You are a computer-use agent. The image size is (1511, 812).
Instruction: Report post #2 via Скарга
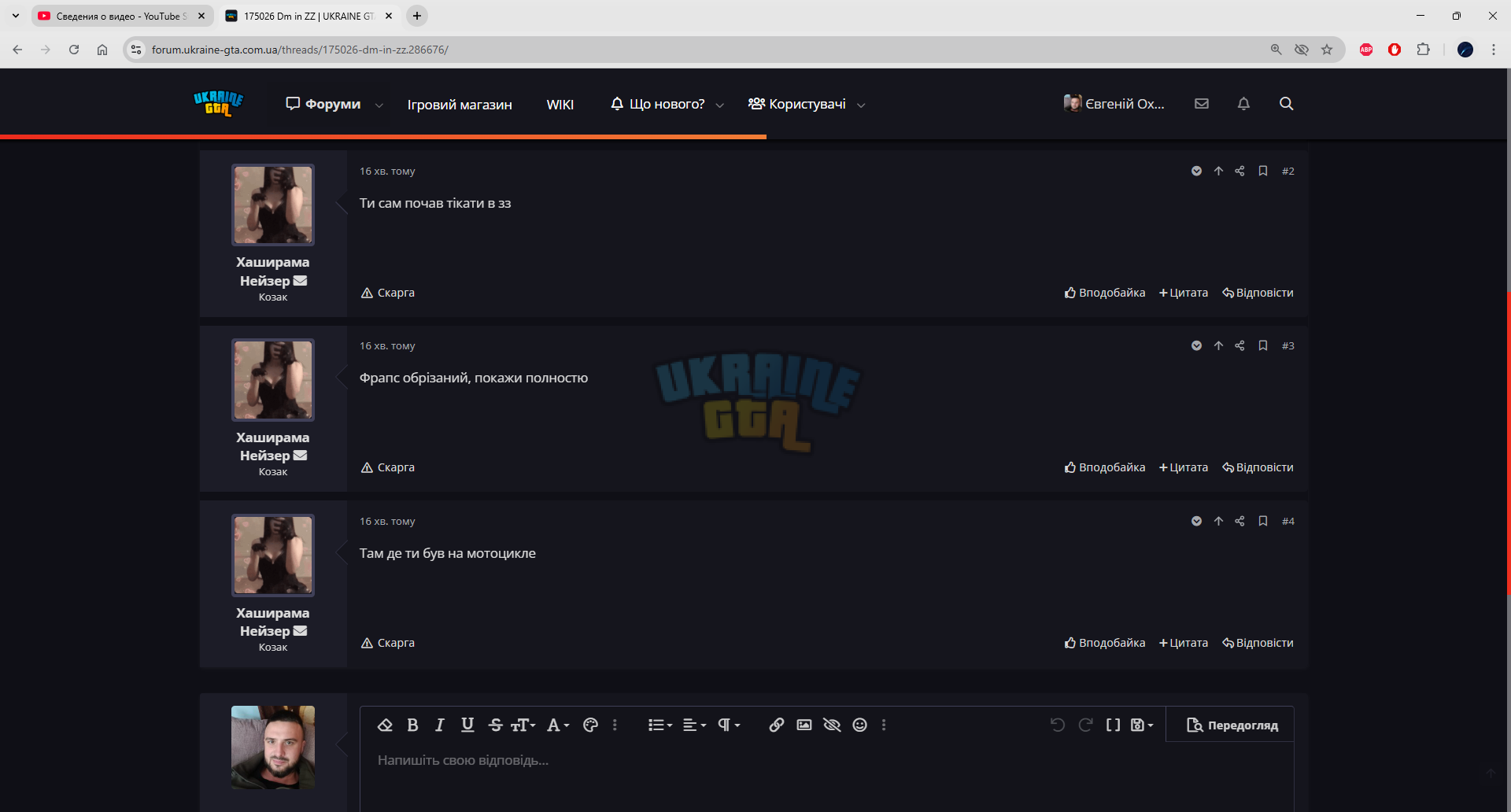click(388, 293)
